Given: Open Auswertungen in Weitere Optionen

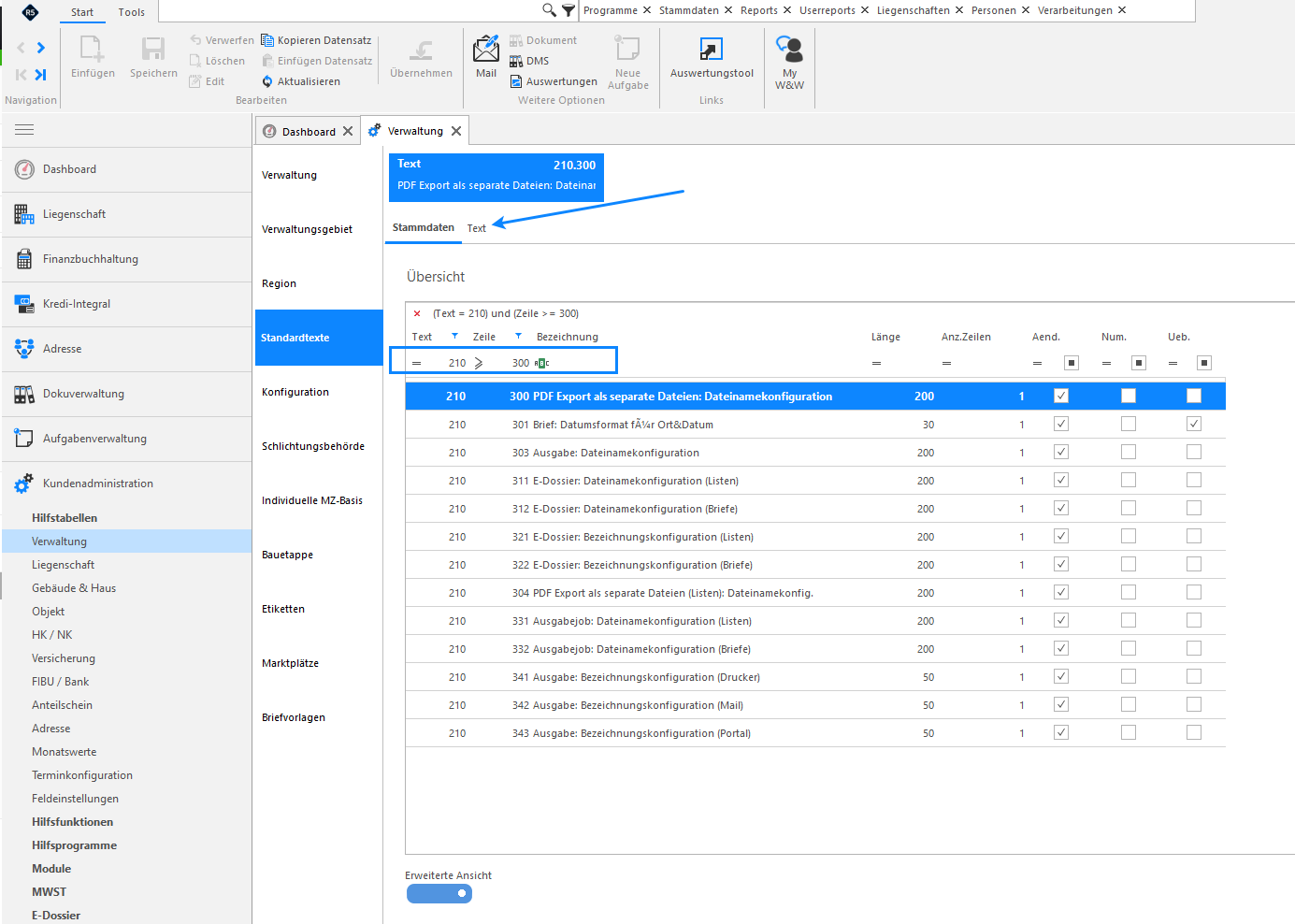Looking at the screenshot, I should pyautogui.click(x=554, y=81).
